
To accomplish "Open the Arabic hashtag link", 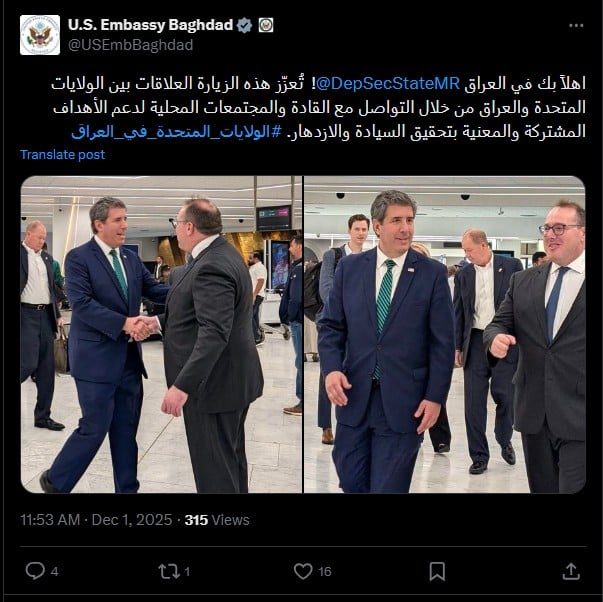I will tap(176, 132).
